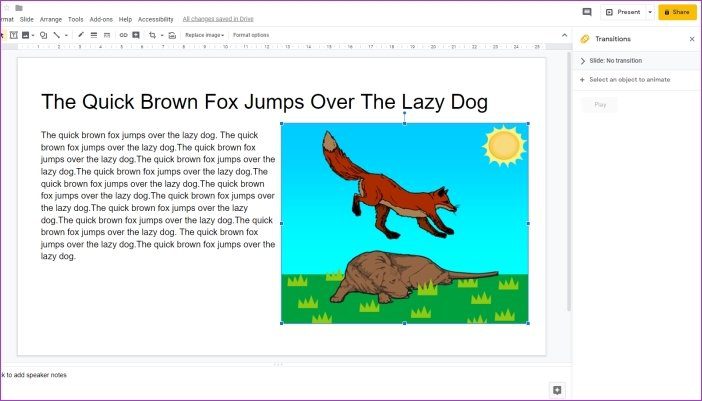Viewport: 702px width, 401px height.
Task: Click the yellow Share button
Action: pyautogui.click(x=677, y=12)
